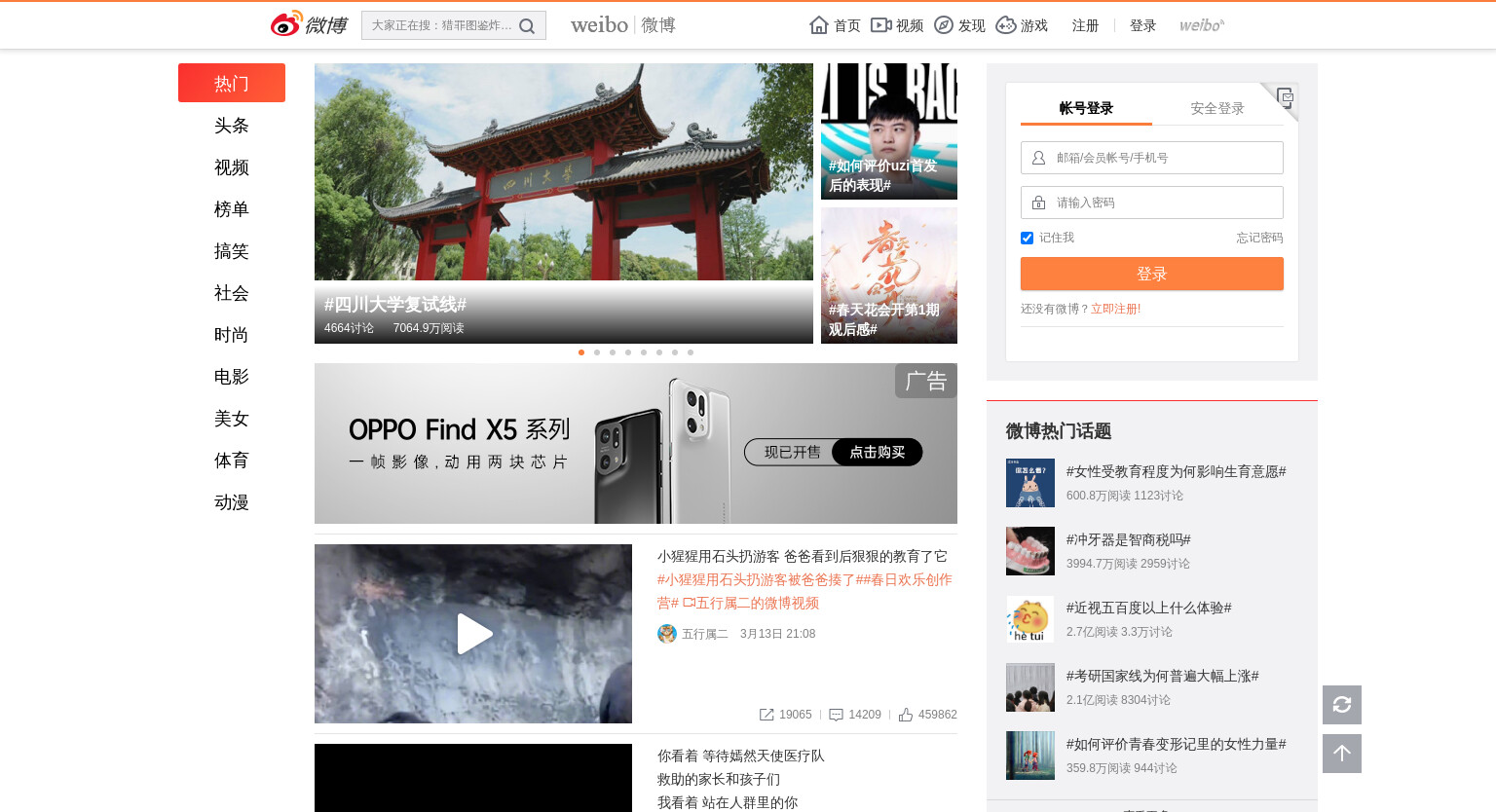Open 发现 compass discover icon
Screen dimensions: 1496x812
[x=943, y=25]
